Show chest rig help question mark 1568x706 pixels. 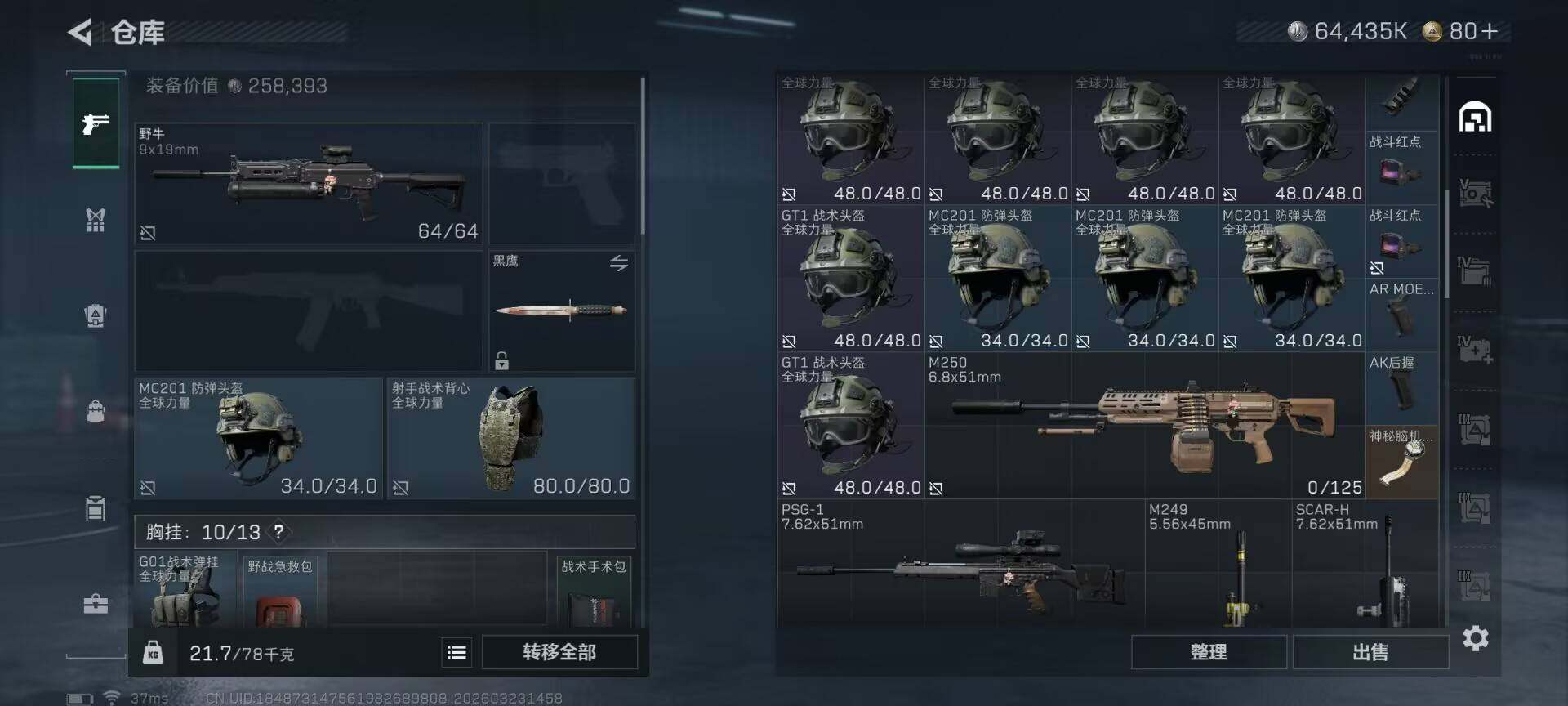pos(279,532)
